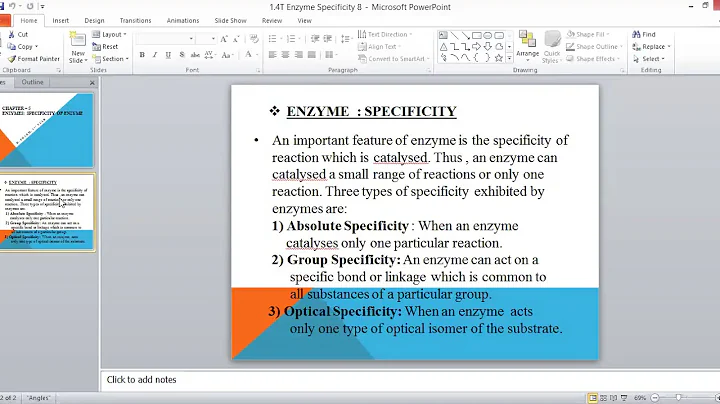Open the Arrange menu
The width and height of the screenshot is (720, 404).
pos(528,47)
